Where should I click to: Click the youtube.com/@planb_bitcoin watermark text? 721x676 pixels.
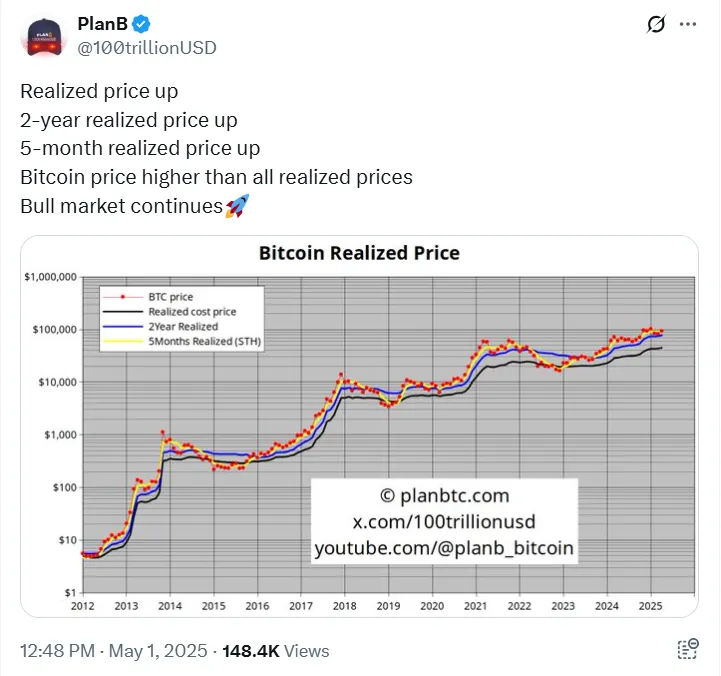(x=444, y=548)
